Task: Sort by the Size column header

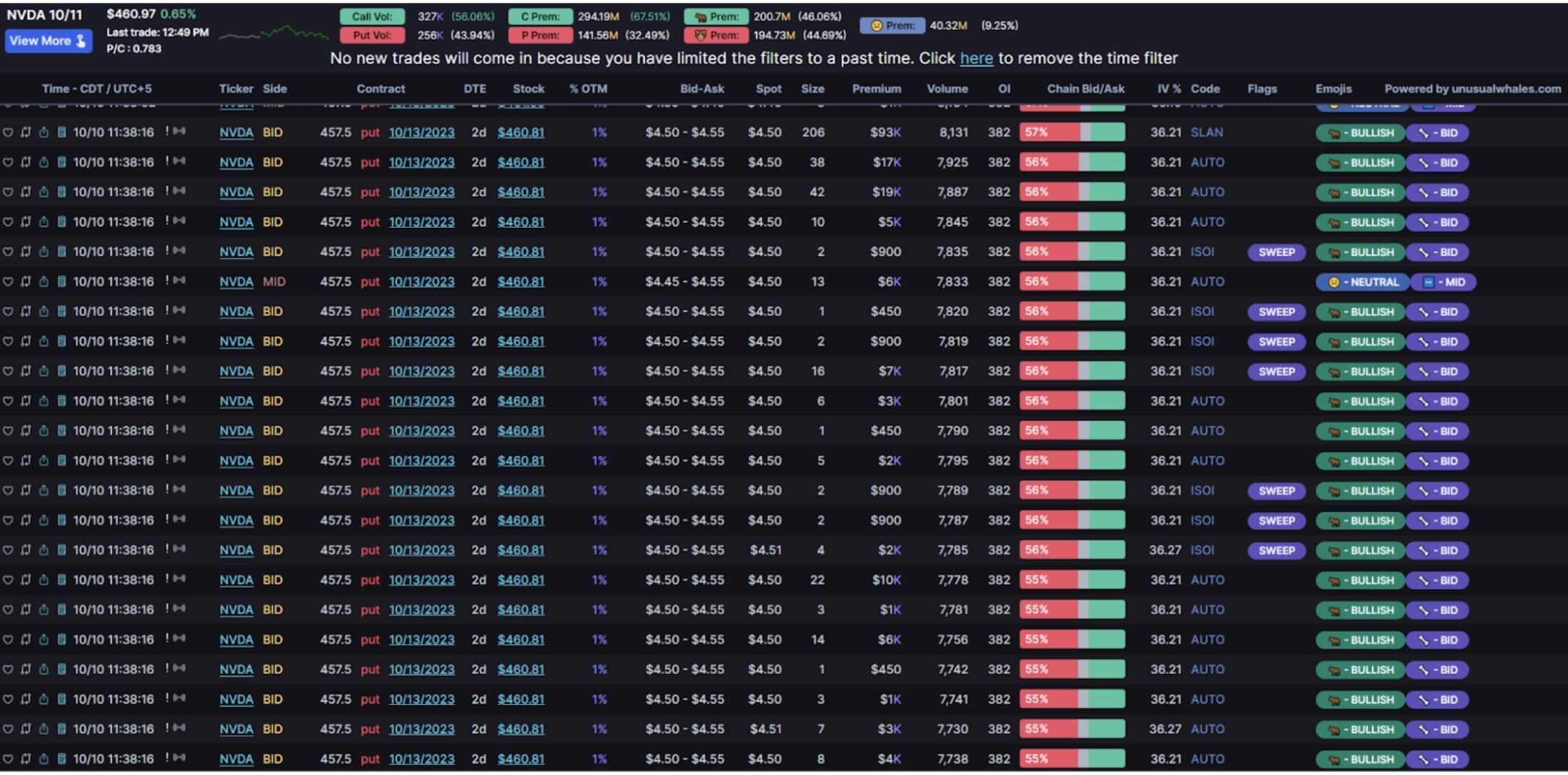Action: [813, 88]
